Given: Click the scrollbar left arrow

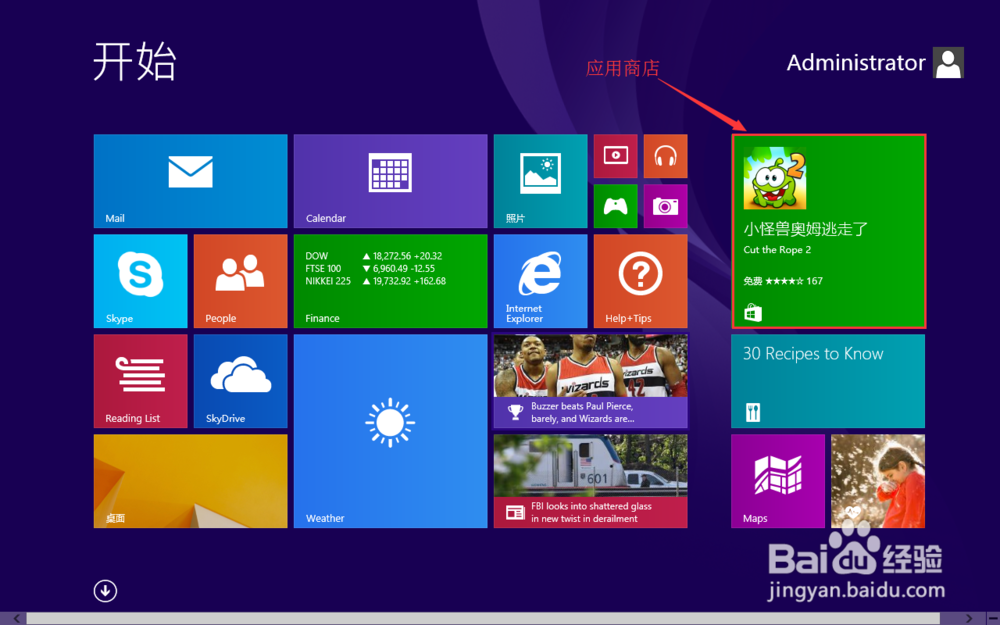Looking at the screenshot, I should pos(15,619).
